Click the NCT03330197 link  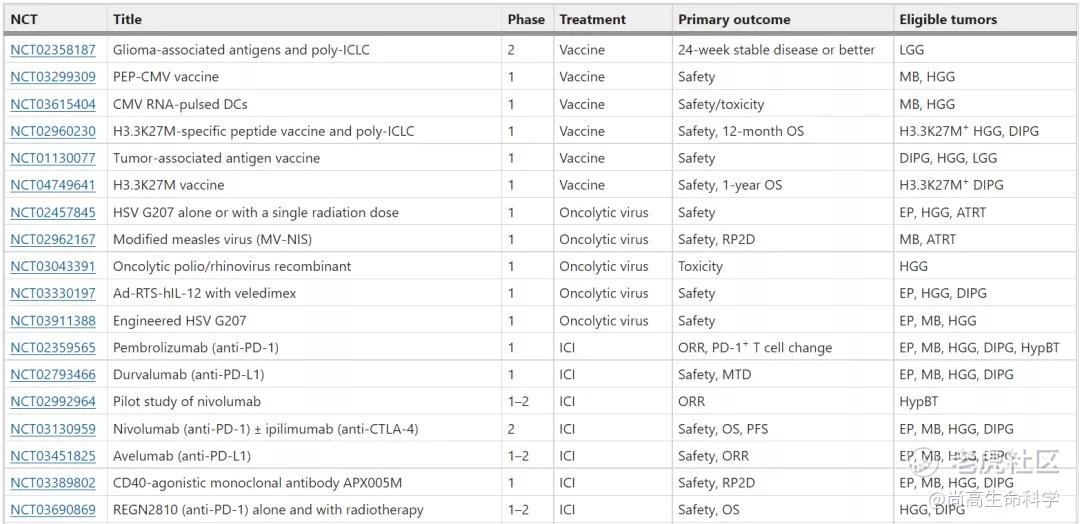pyautogui.click(x=53, y=293)
